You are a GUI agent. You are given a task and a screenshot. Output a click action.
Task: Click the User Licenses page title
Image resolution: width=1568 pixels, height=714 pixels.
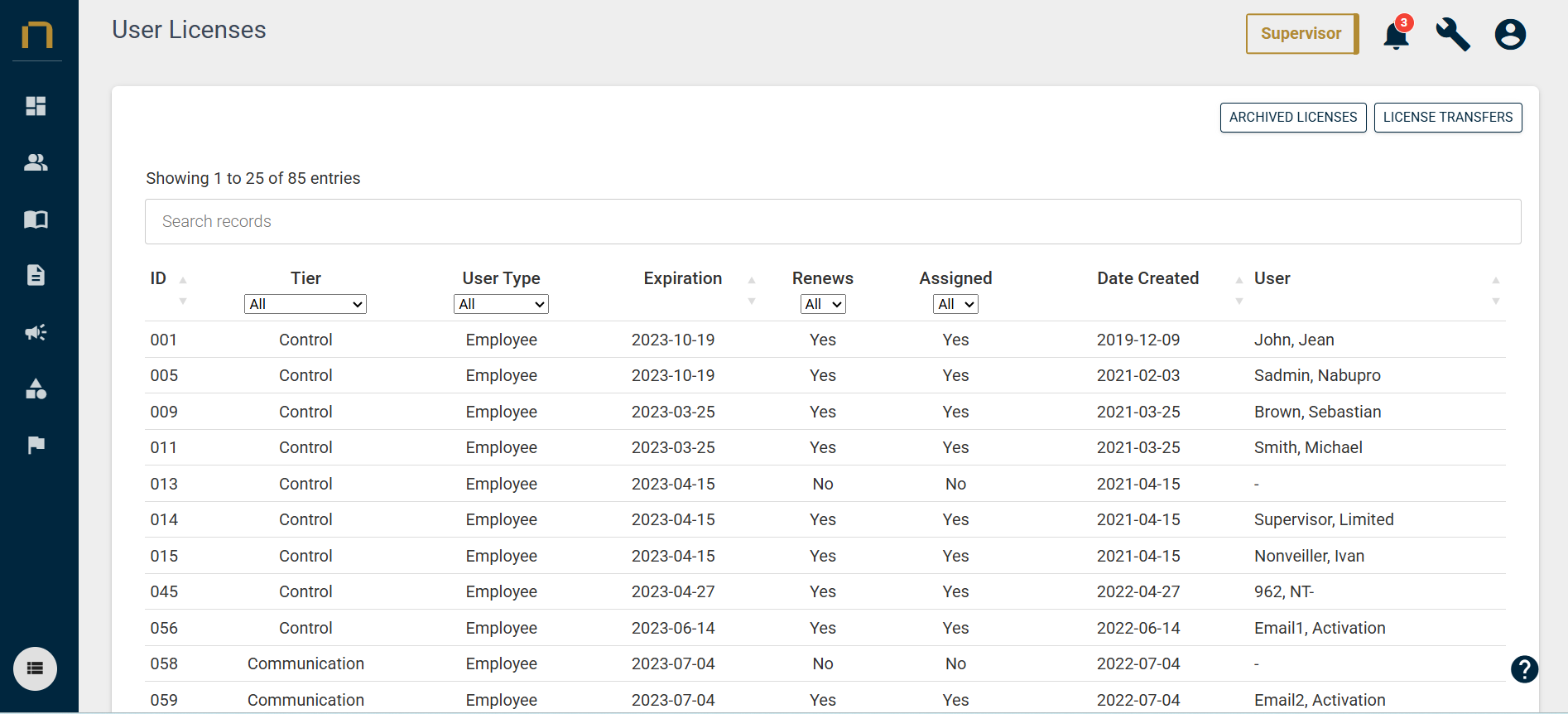tap(189, 30)
